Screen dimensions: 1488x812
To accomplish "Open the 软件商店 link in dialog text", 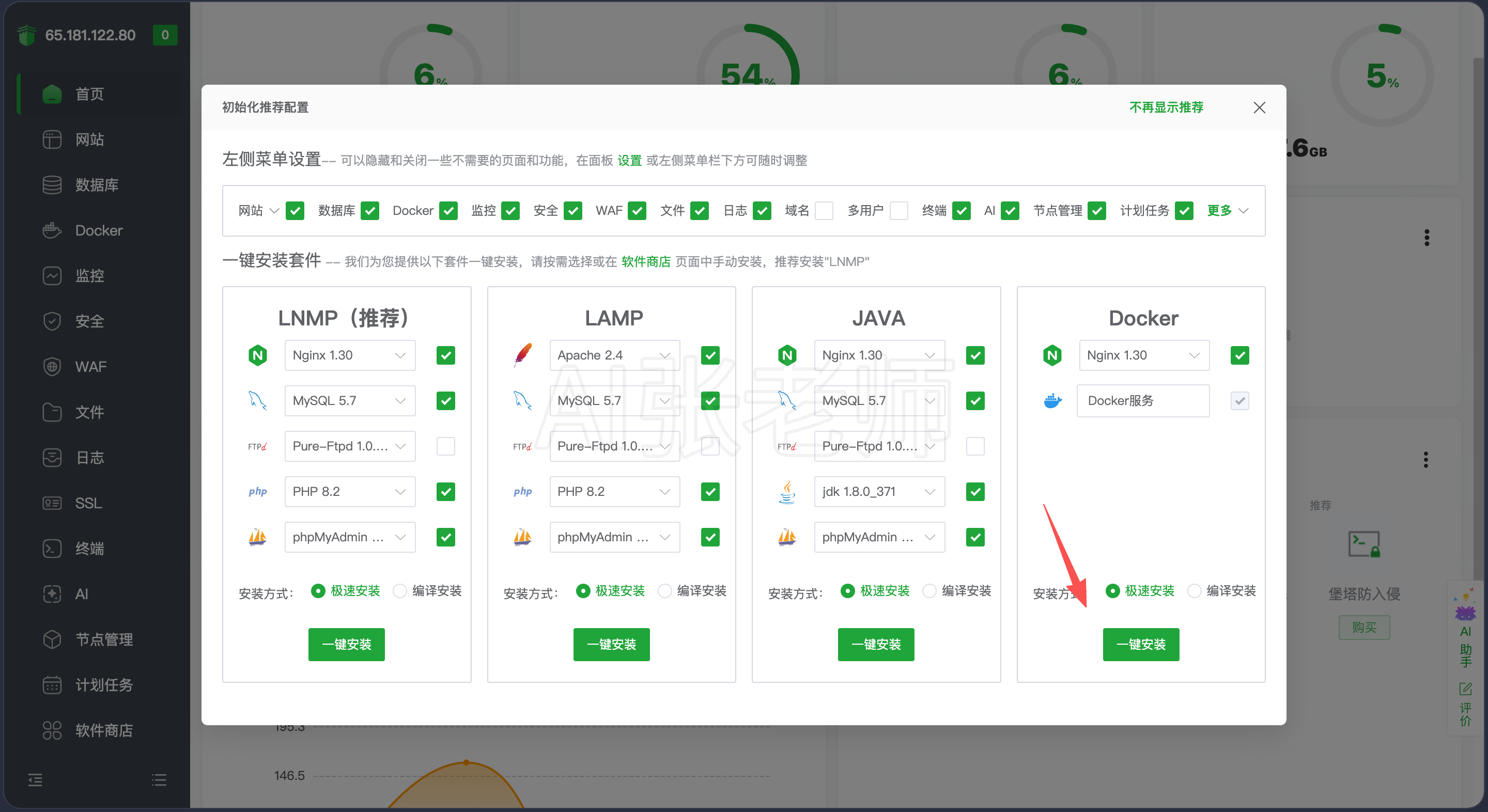I will pos(646,262).
